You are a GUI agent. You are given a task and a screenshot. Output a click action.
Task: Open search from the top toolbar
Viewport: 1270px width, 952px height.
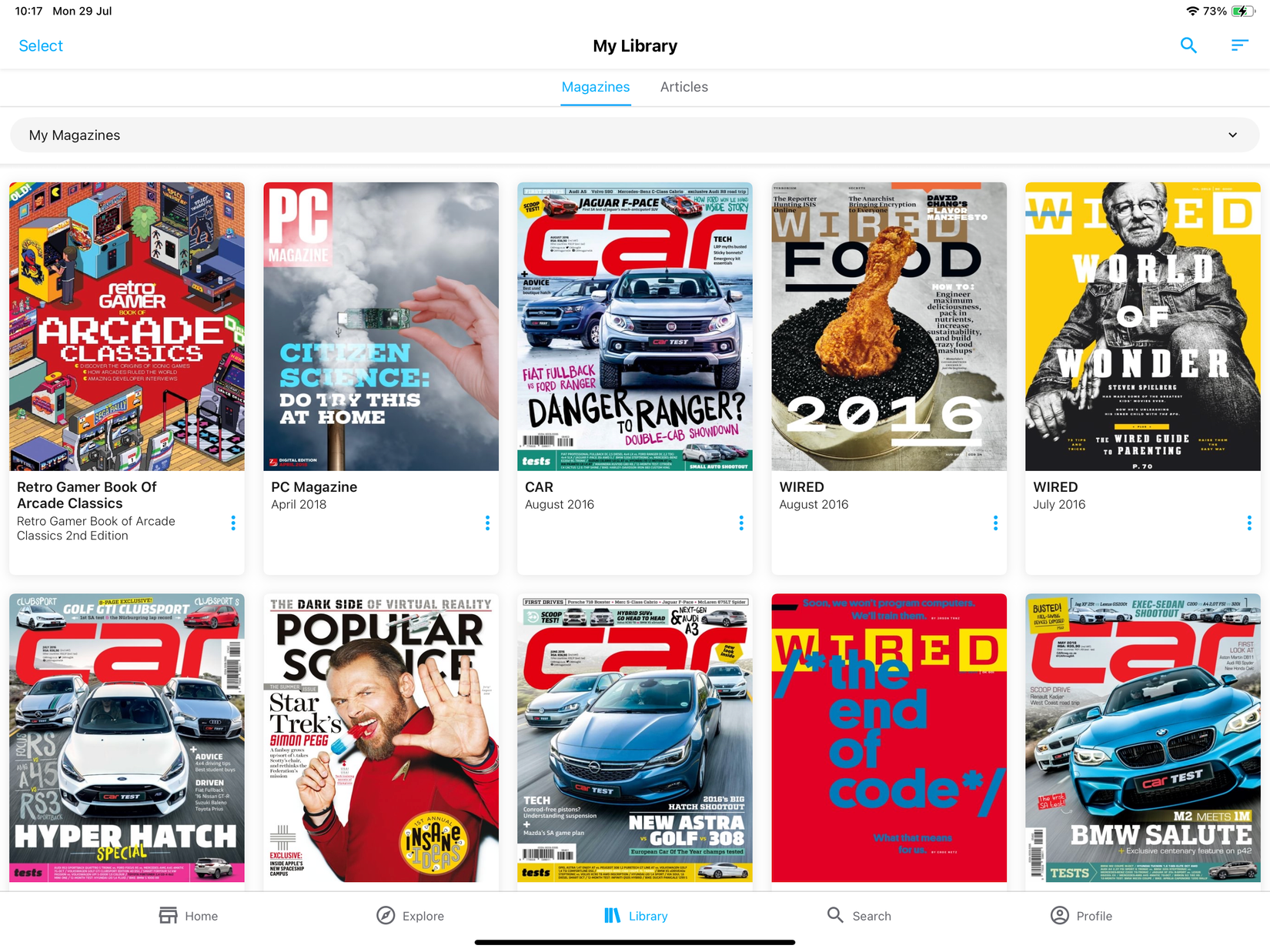[x=1188, y=45]
